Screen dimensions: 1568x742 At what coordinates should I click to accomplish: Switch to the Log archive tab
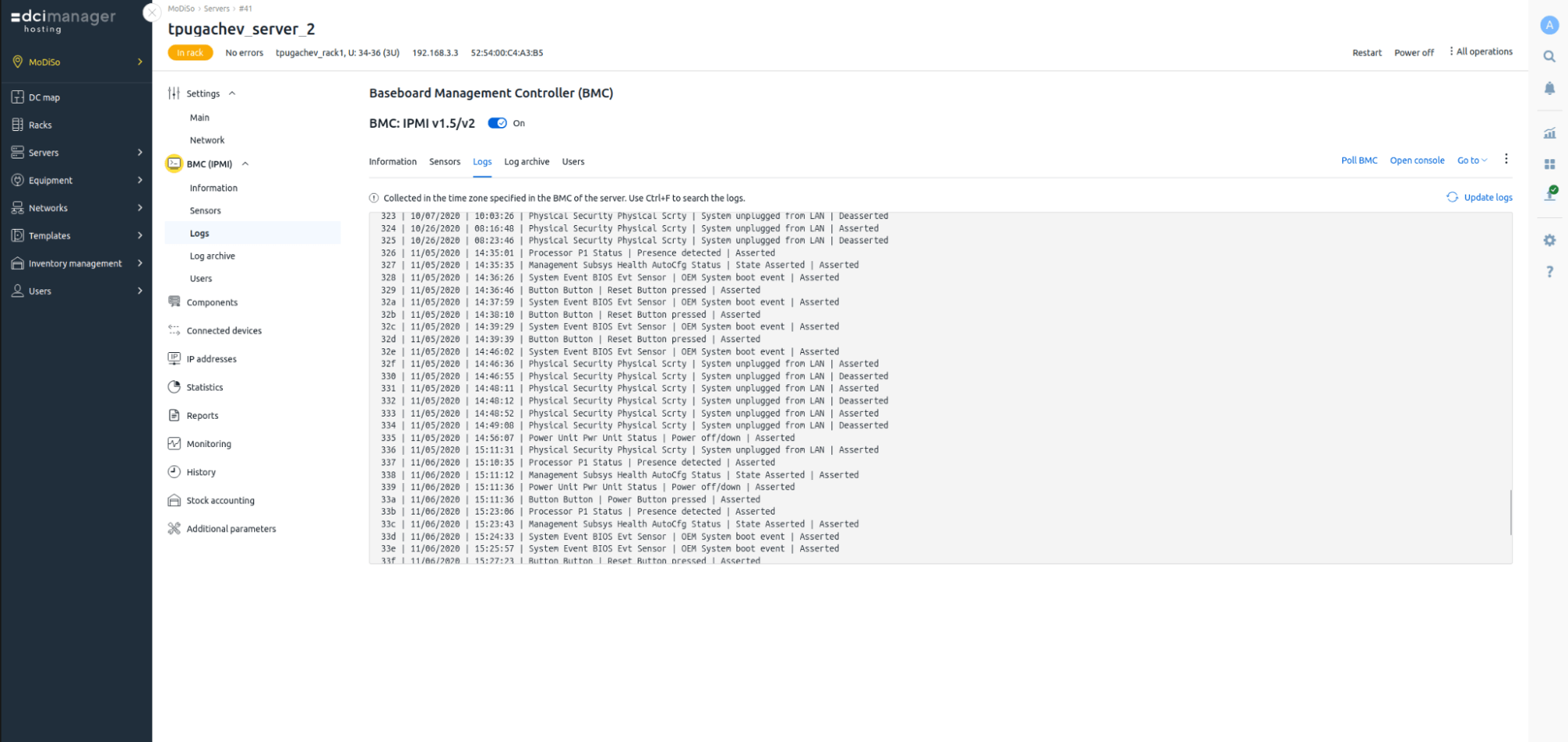pos(526,162)
